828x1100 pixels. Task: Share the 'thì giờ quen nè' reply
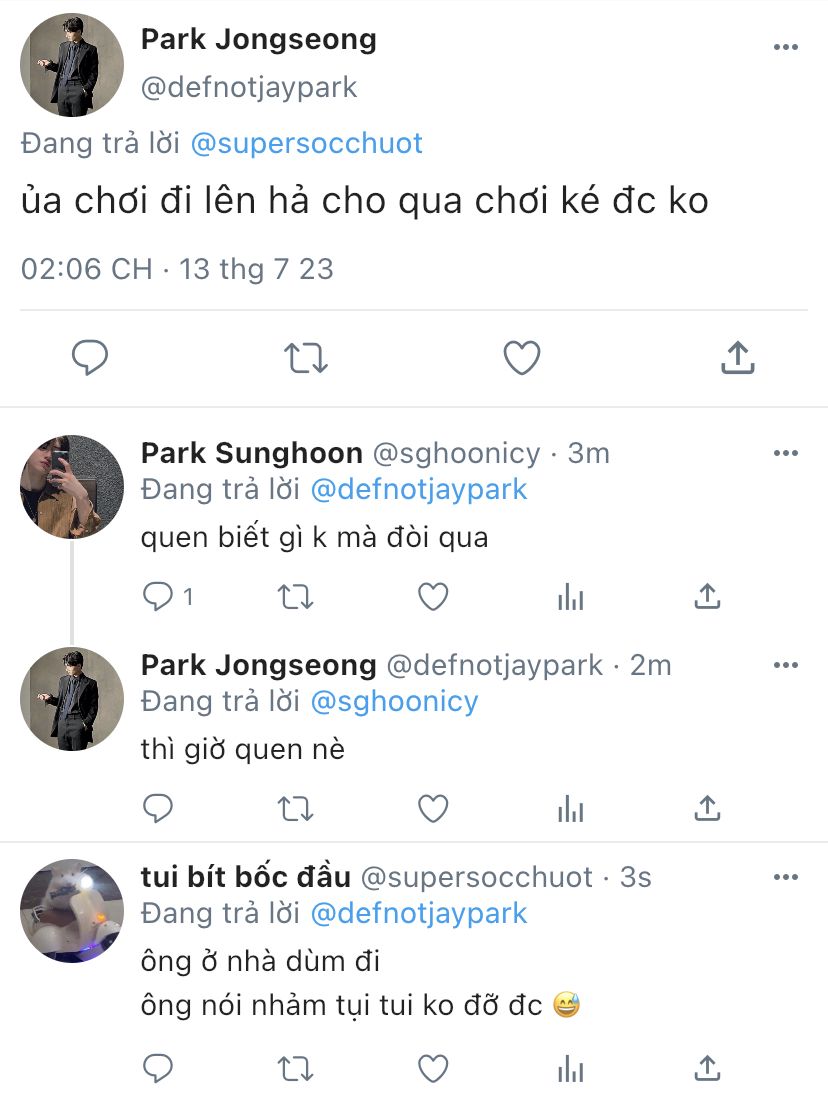pos(707,807)
